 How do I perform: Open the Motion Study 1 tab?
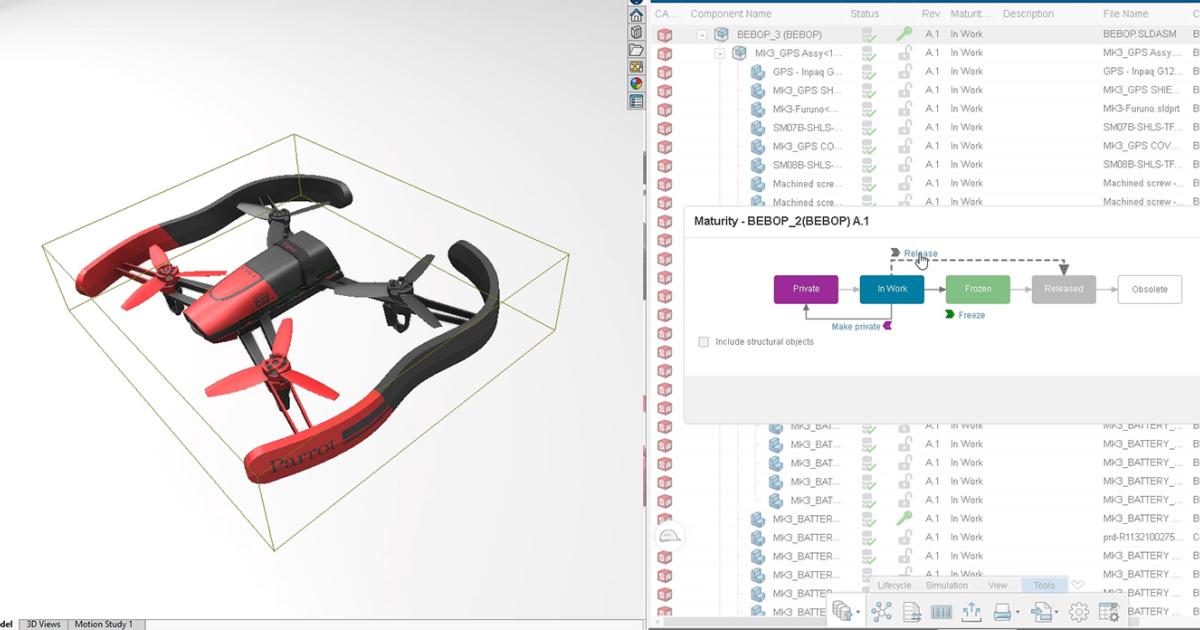pos(104,624)
